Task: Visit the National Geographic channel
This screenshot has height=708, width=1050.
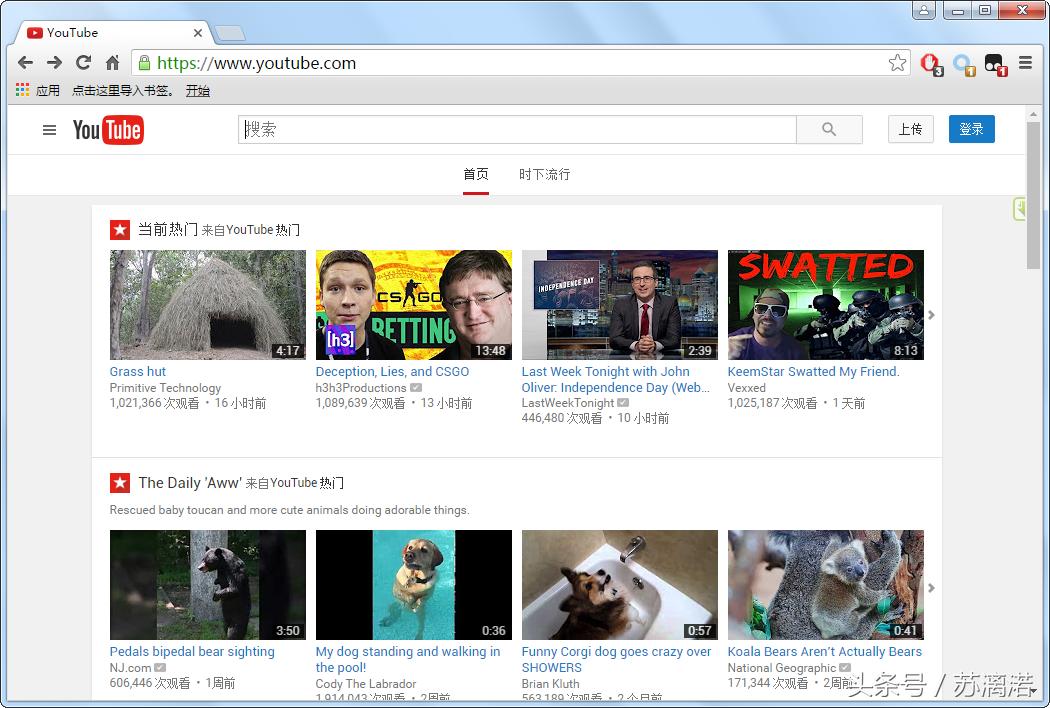Action: click(x=782, y=668)
